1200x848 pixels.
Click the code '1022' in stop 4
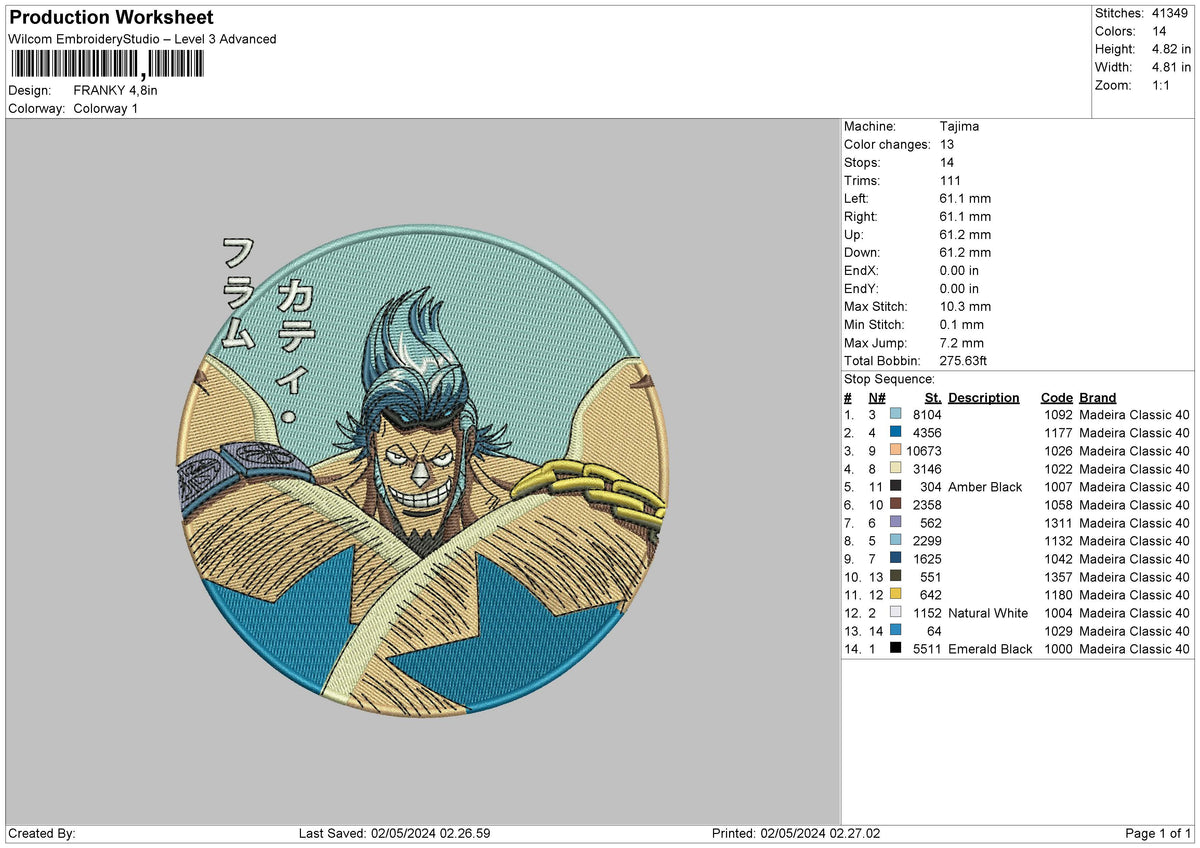click(x=1057, y=469)
